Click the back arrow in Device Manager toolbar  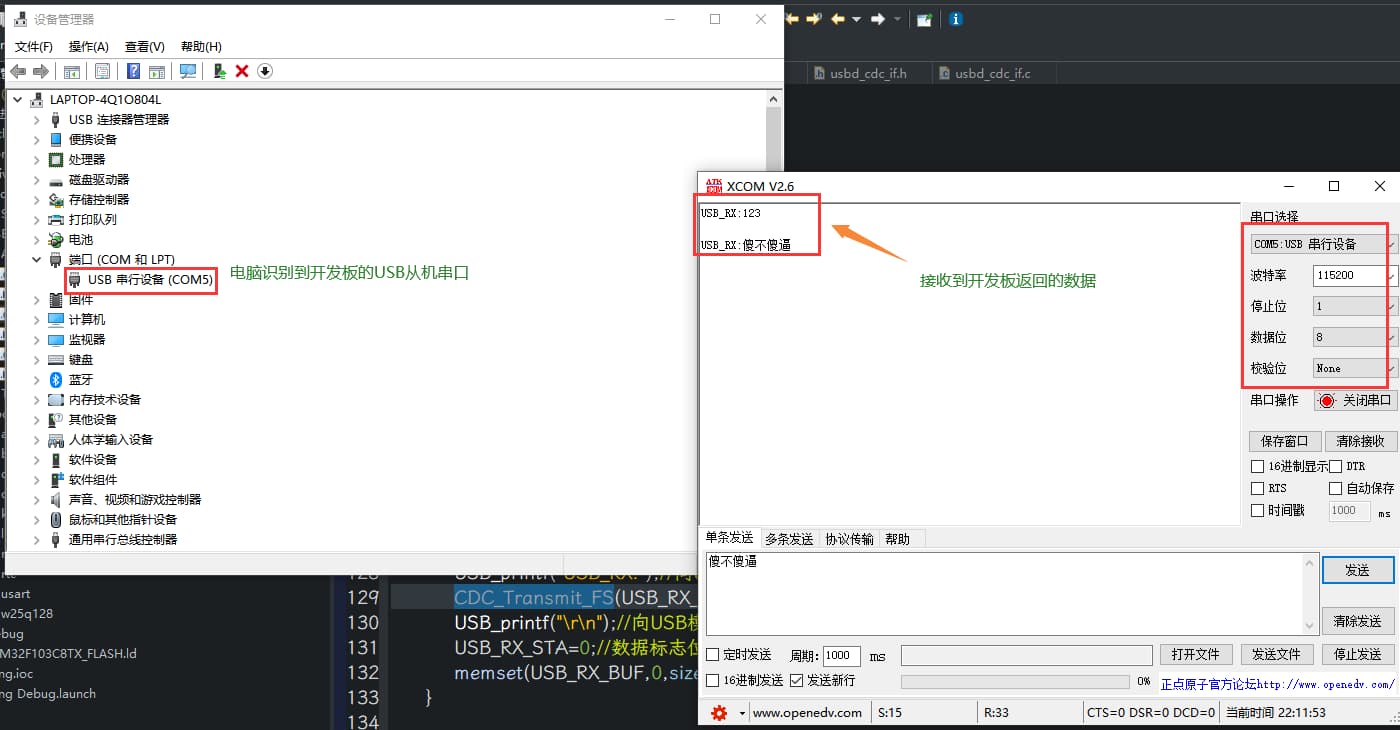point(18,71)
